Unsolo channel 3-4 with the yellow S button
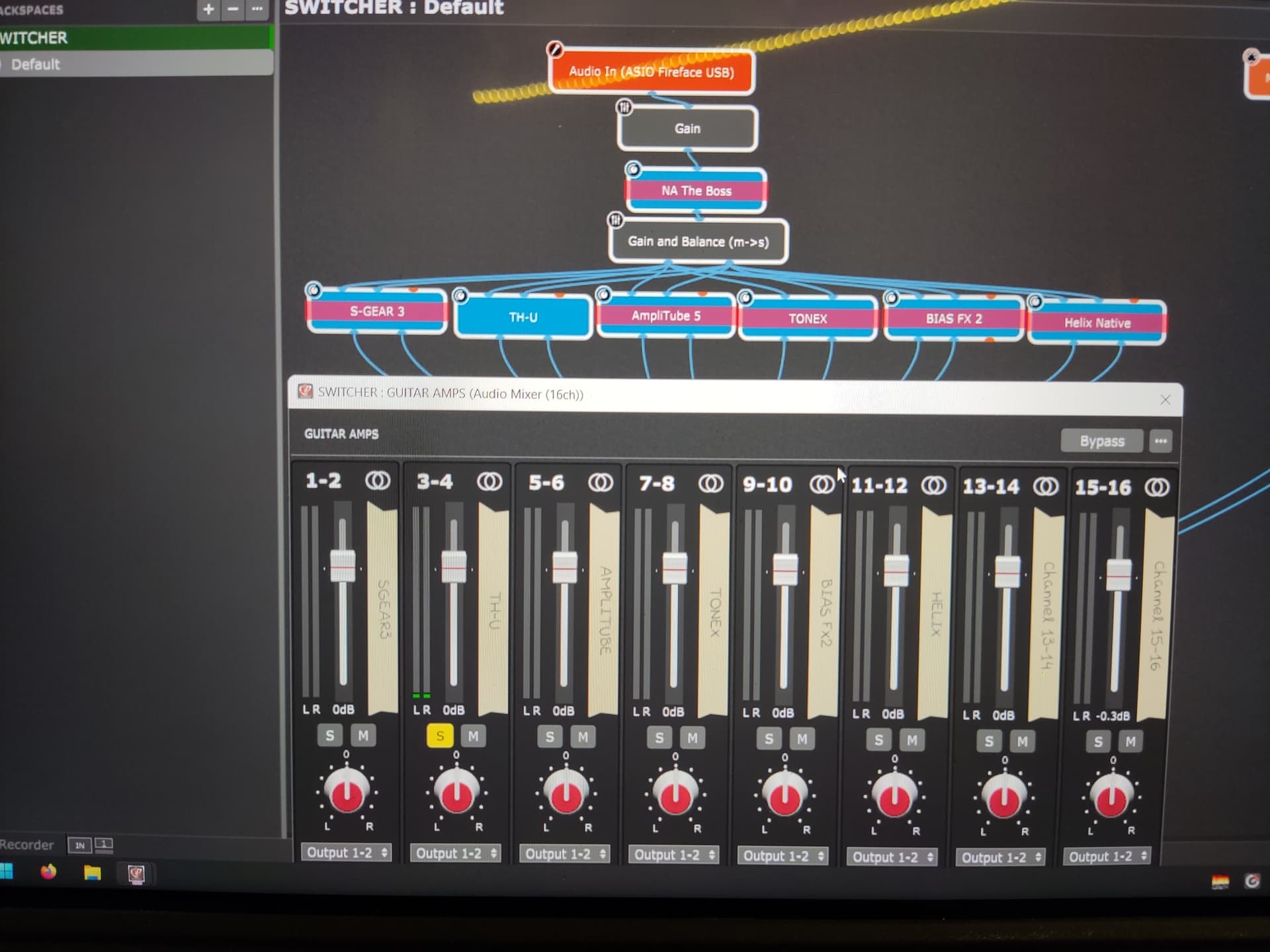Screen dimensions: 1270x952 coord(440,736)
